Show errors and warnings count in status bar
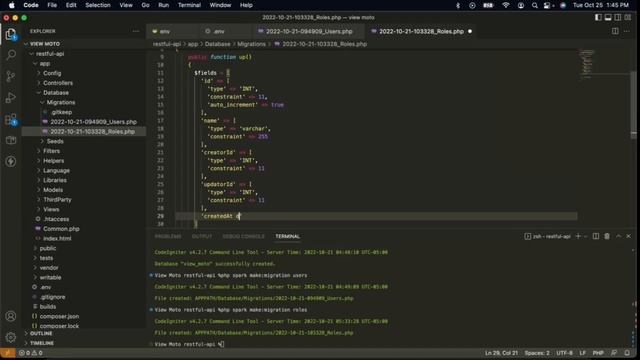Image resolution: width=640 pixels, height=360 pixels. [31, 353]
